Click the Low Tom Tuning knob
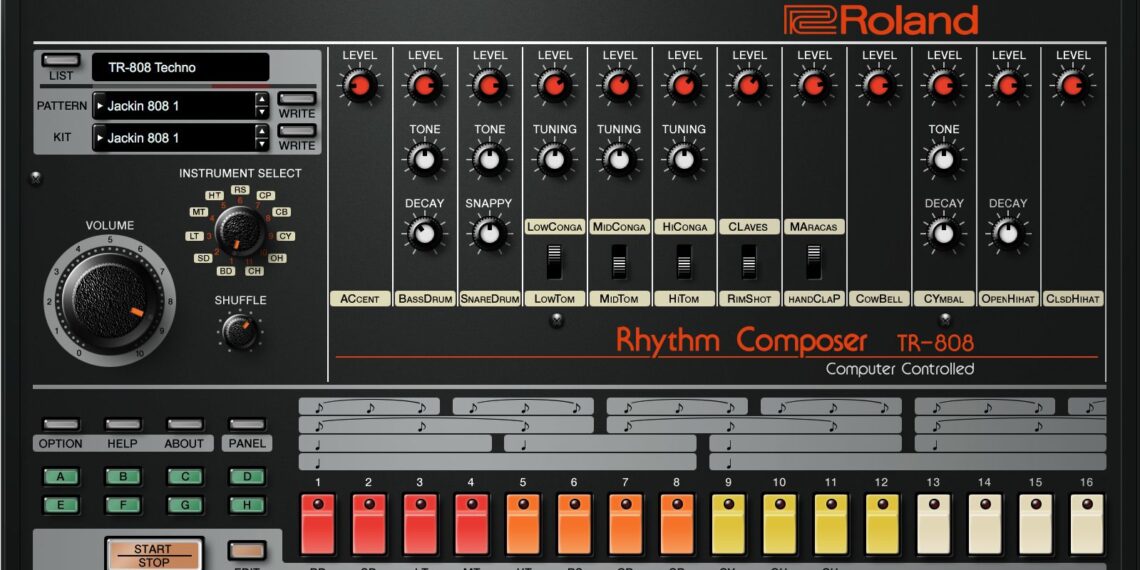1140x570 pixels. click(x=554, y=159)
